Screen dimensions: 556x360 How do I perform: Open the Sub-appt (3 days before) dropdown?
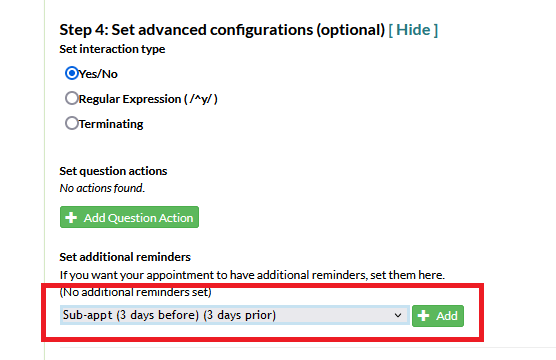click(x=234, y=315)
